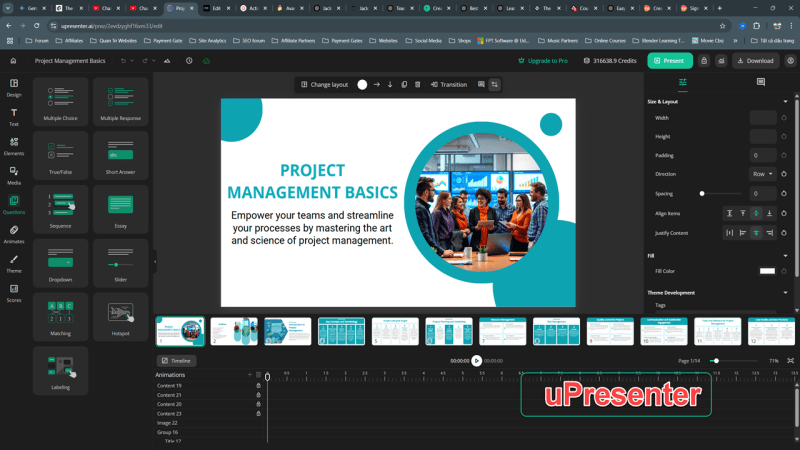Screen dimensions: 800x450
Task: Toggle lock on Content 19 layer
Action: pyautogui.click(x=258, y=385)
